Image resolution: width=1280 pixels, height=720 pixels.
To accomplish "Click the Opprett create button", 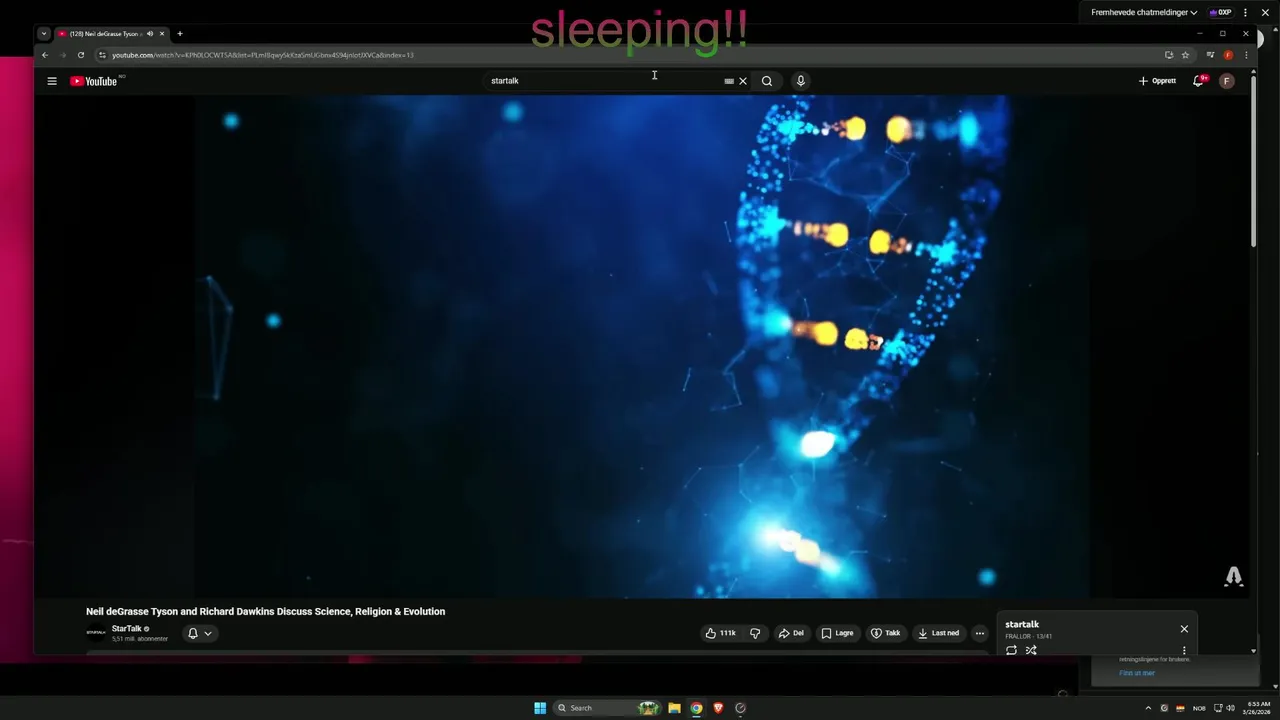I will [x=1157, y=81].
